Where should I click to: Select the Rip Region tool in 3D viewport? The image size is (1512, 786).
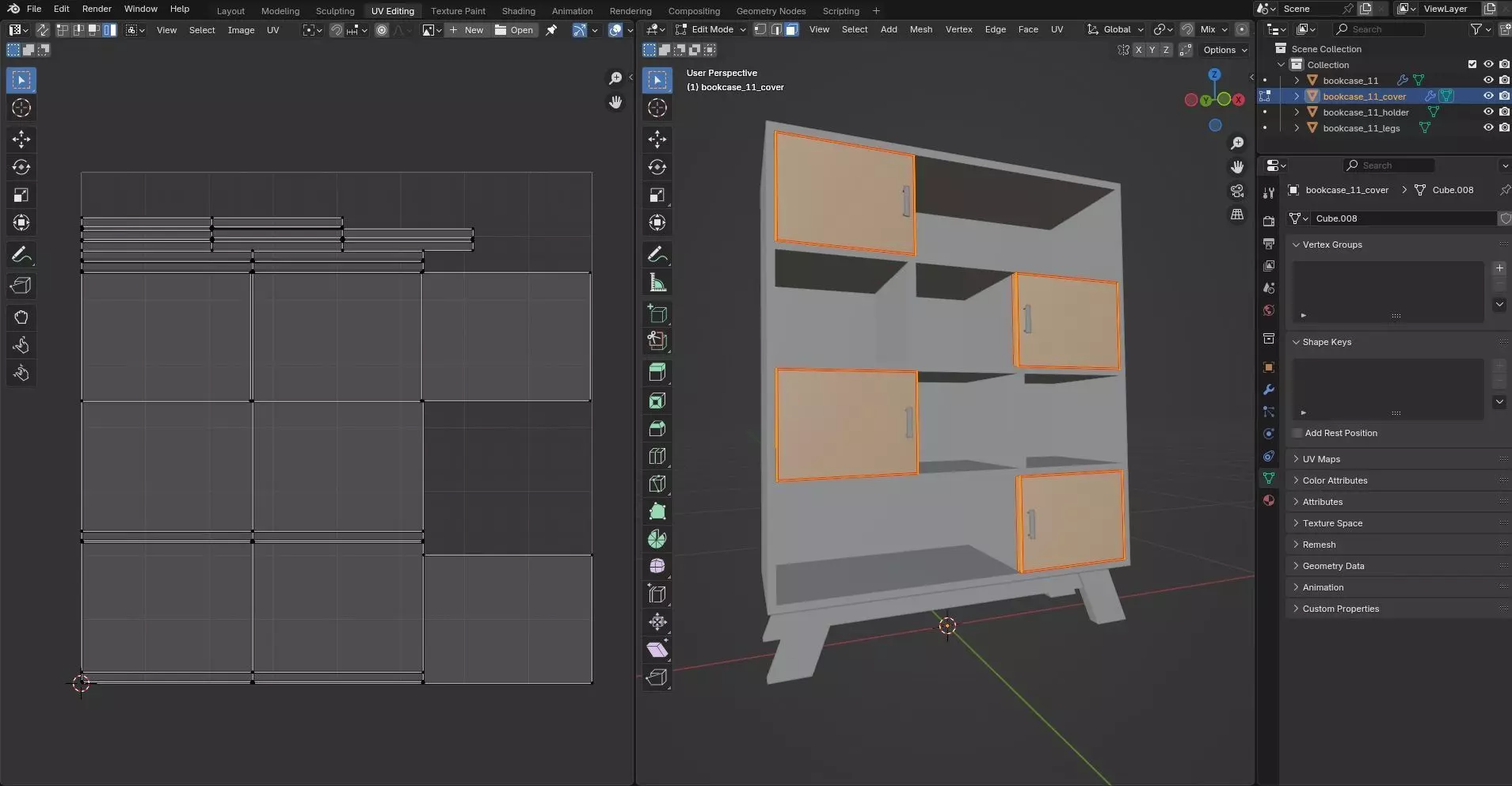pos(657,677)
